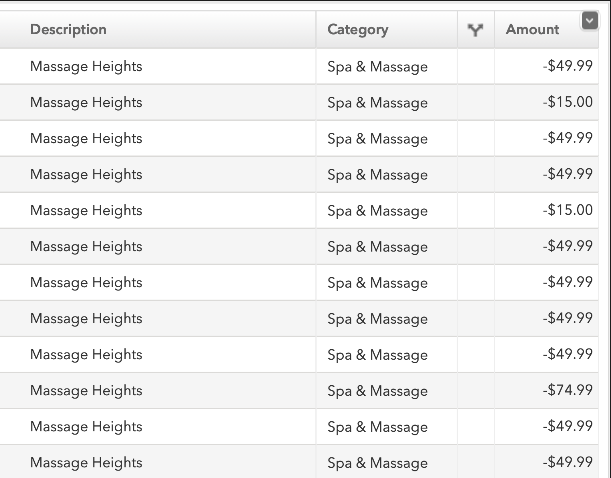Open Spa & Massage category in -$74.99 row
Image resolution: width=611 pixels, height=478 pixels.
click(x=377, y=391)
